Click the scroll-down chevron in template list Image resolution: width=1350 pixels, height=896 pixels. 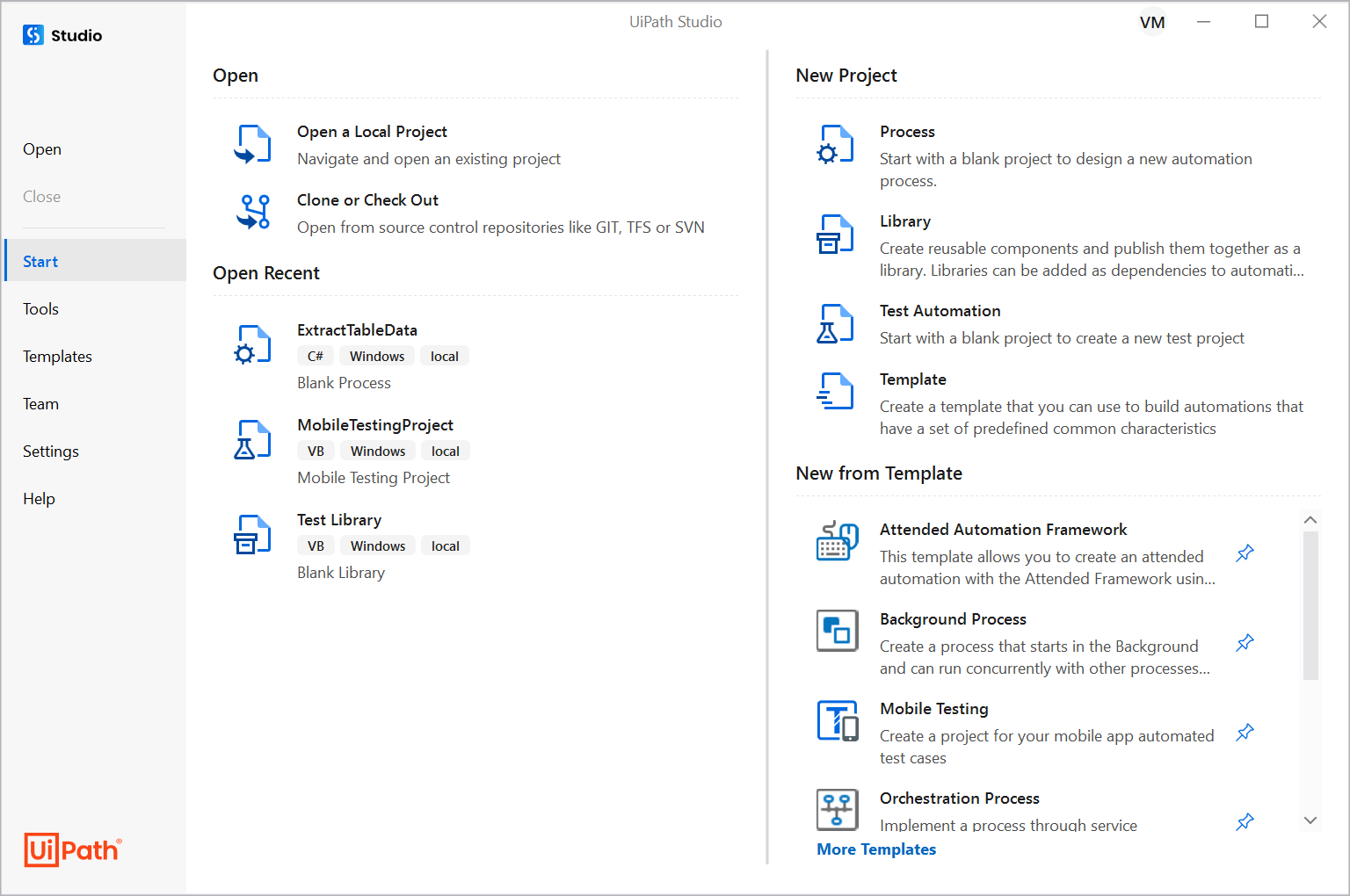coord(1310,819)
